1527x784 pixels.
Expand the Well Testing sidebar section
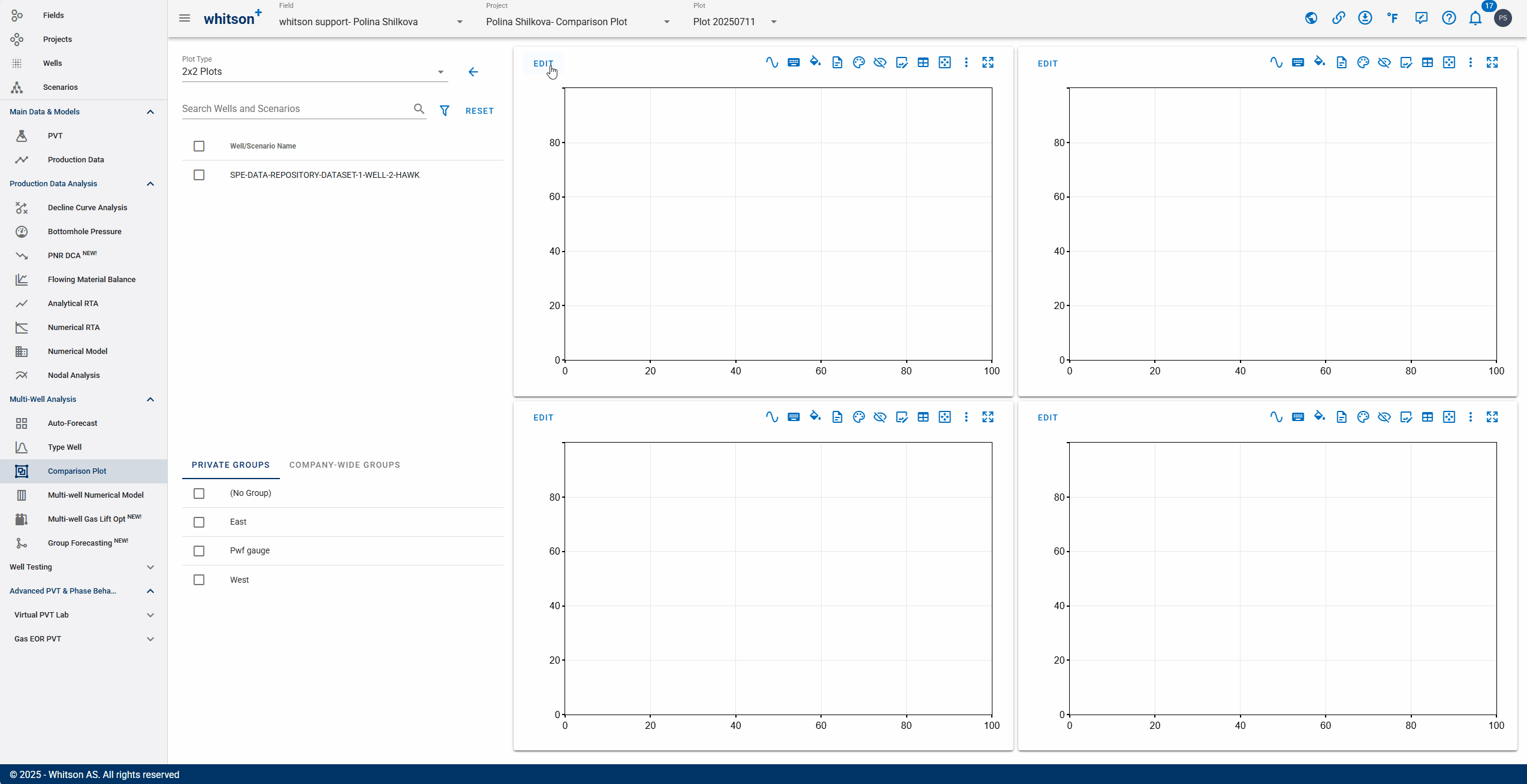83,567
